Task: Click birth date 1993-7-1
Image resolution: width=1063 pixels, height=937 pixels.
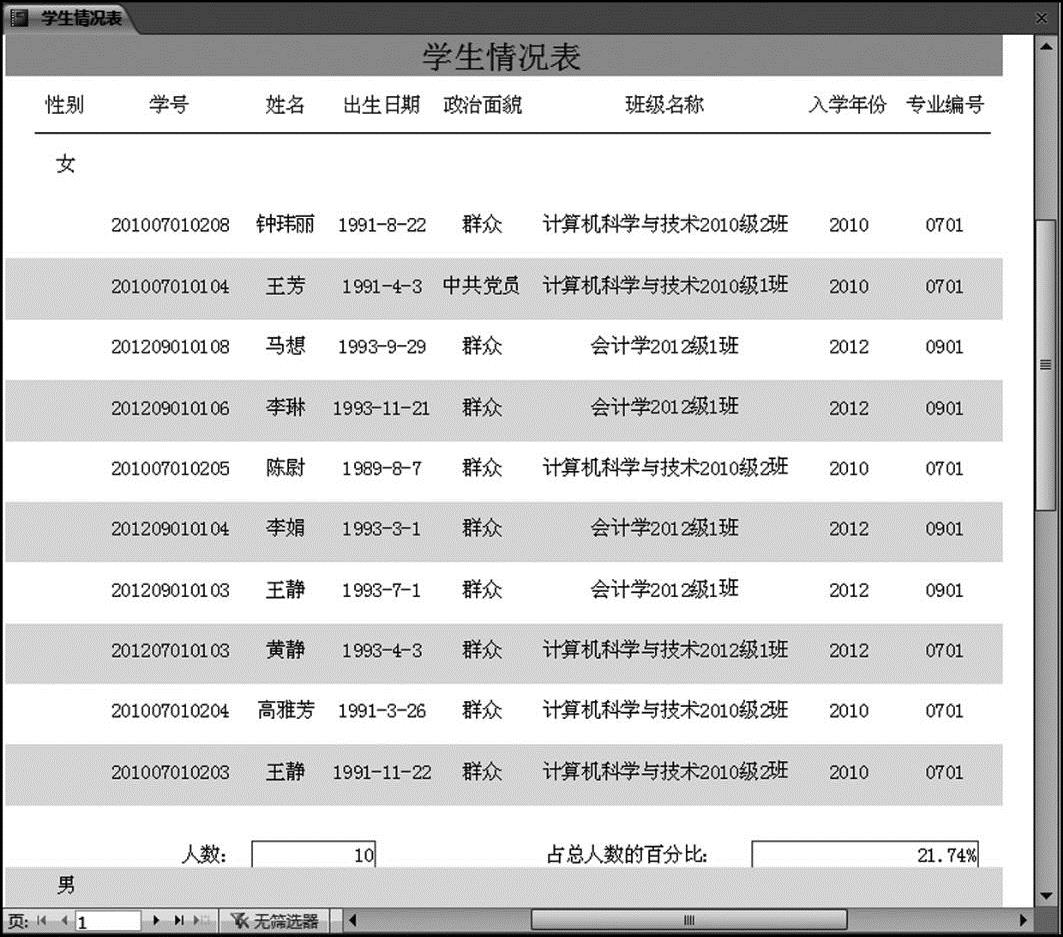Action: [x=381, y=590]
